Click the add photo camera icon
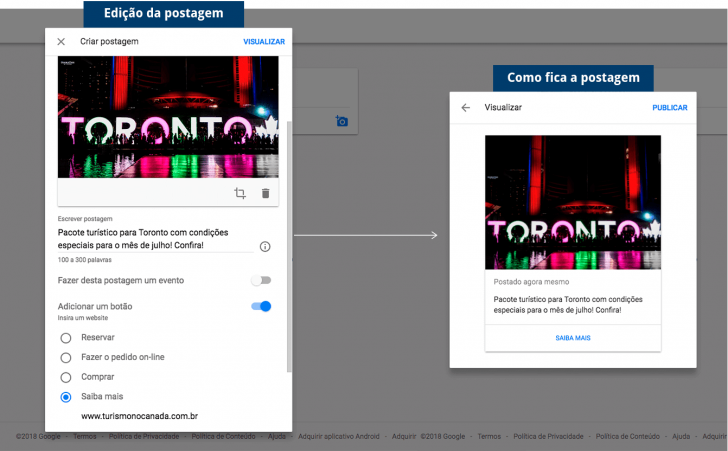This screenshot has height=451, width=728. coord(342,121)
